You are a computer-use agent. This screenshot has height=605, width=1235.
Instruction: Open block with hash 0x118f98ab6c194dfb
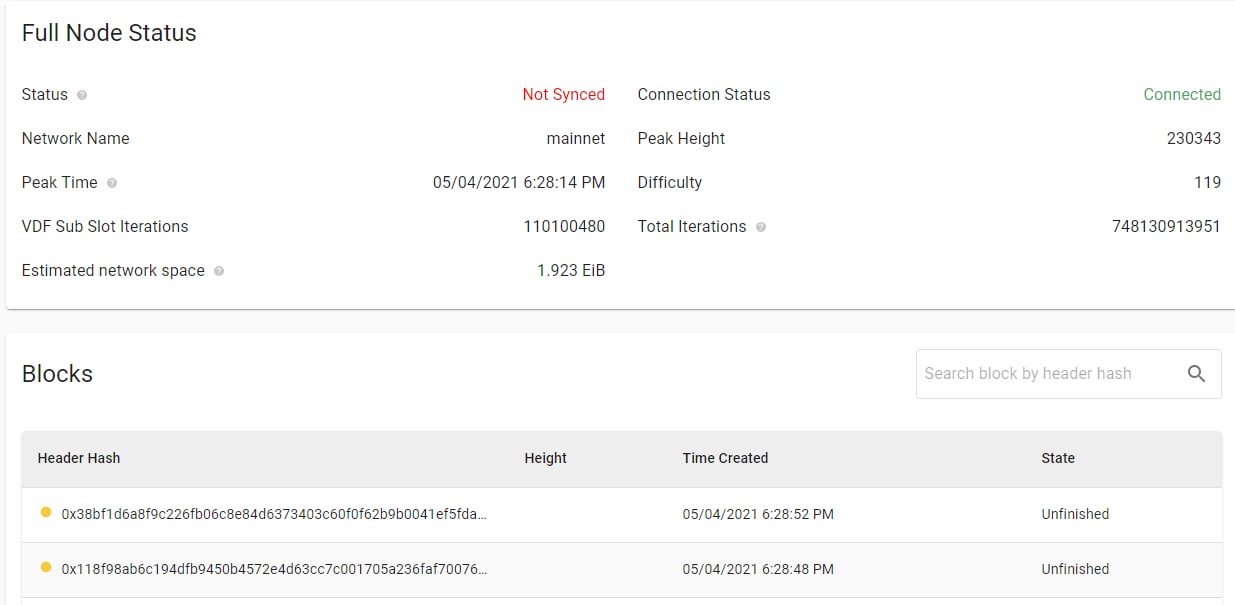tap(274, 569)
